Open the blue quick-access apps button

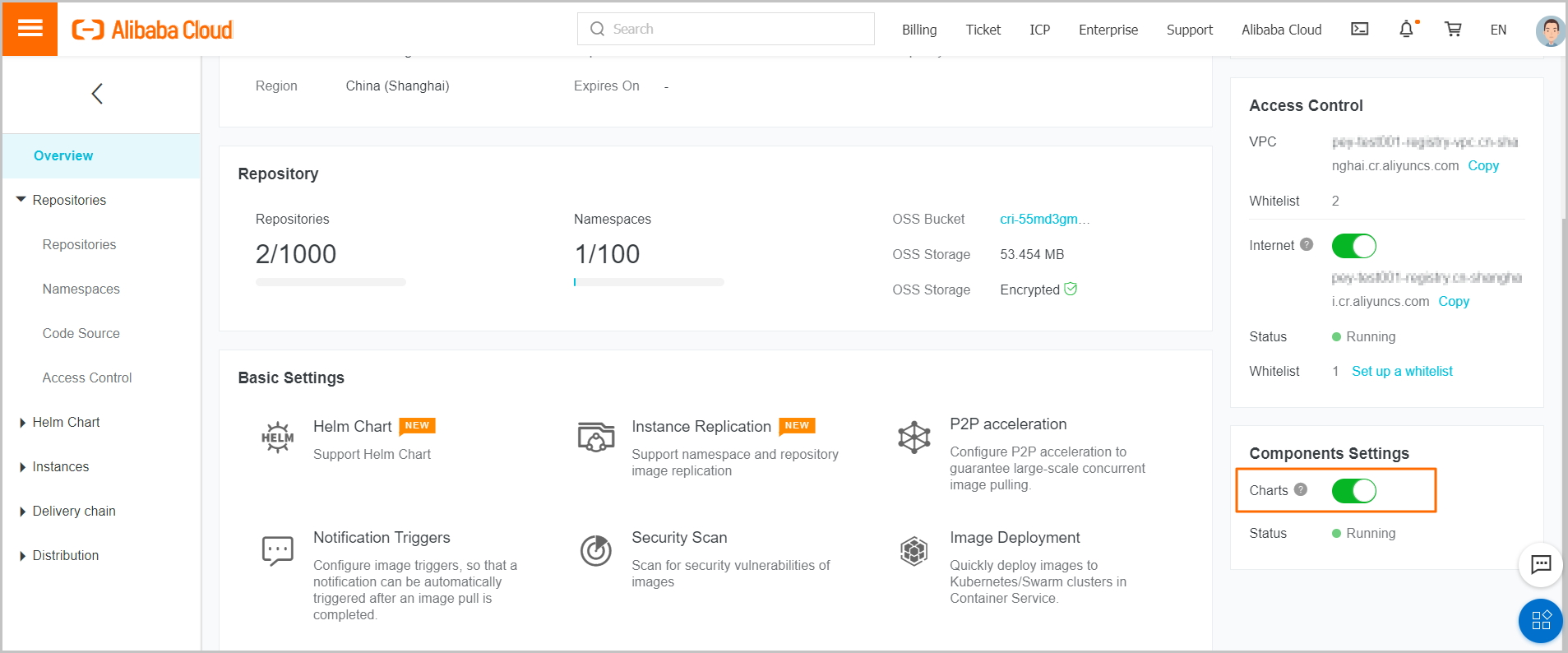click(1541, 620)
